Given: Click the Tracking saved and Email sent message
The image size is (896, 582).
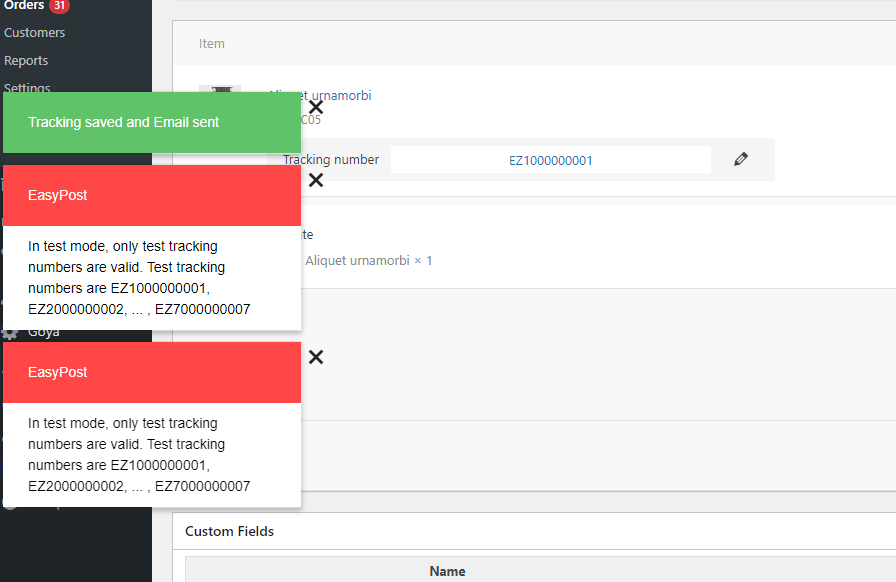Looking at the screenshot, I should [x=123, y=122].
